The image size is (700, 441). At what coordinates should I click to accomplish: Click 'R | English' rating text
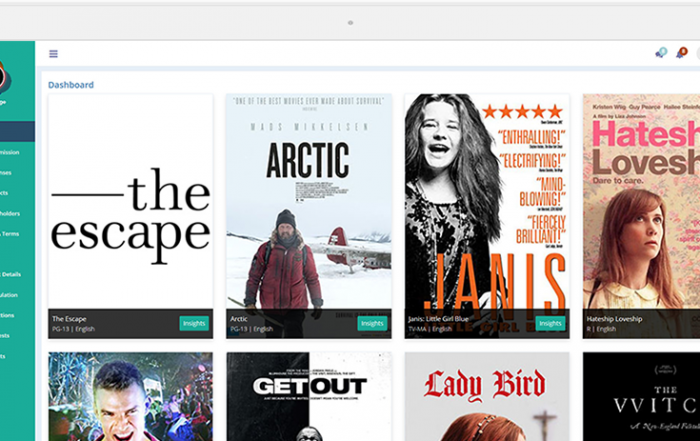click(601, 329)
